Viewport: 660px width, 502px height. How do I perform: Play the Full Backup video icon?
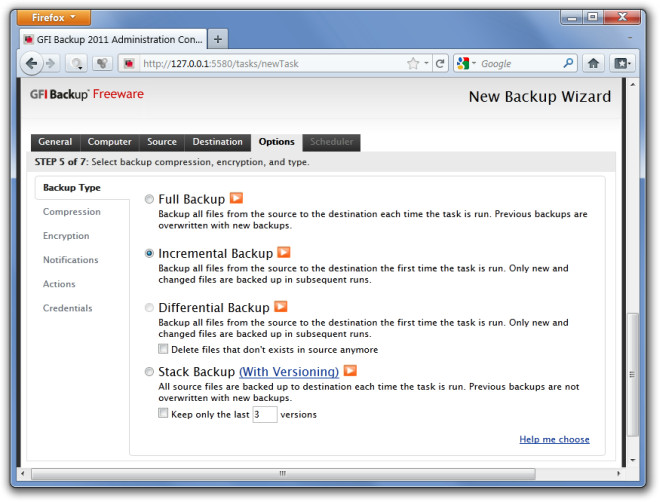point(236,198)
